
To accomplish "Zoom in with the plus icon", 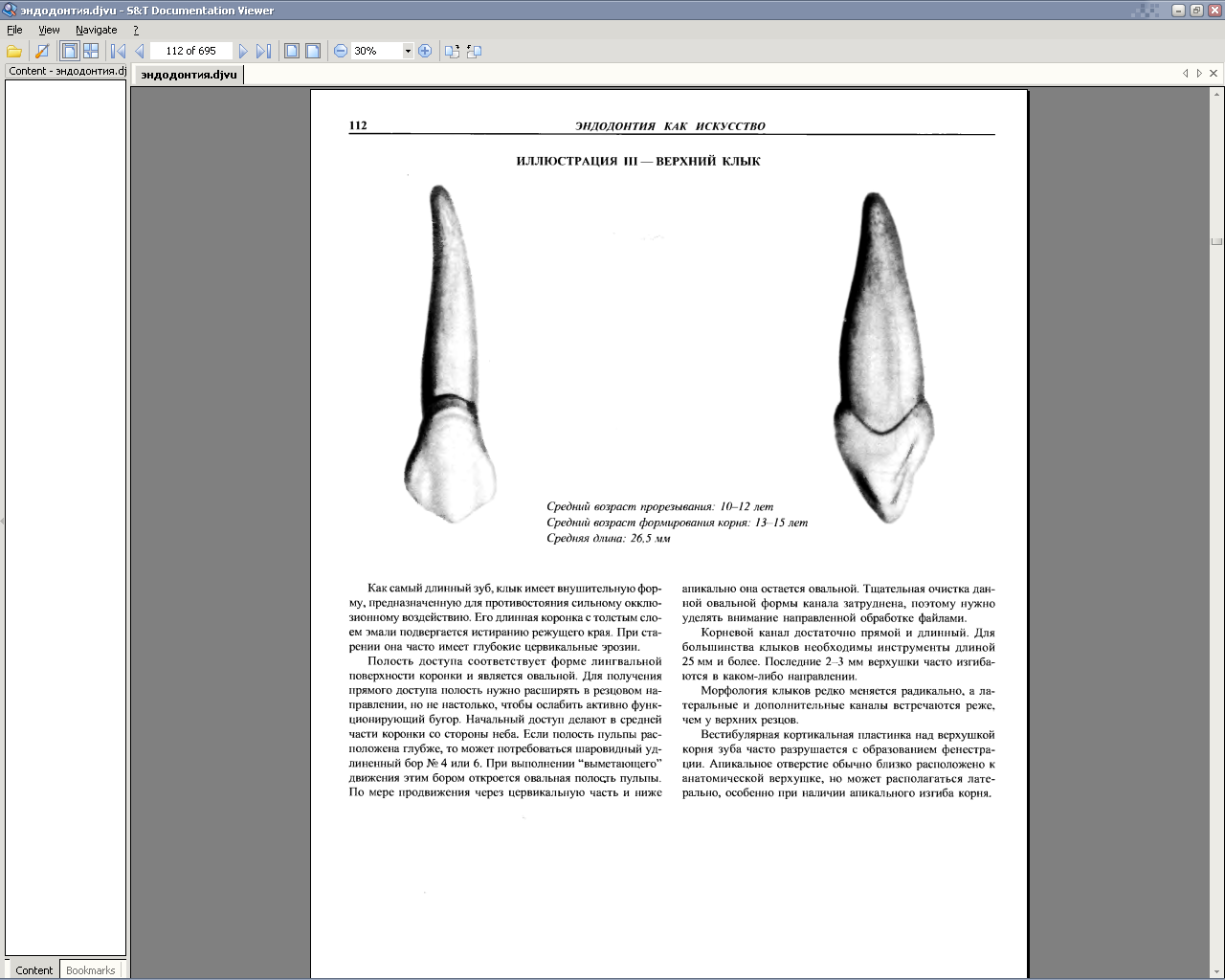I will point(425,51).
